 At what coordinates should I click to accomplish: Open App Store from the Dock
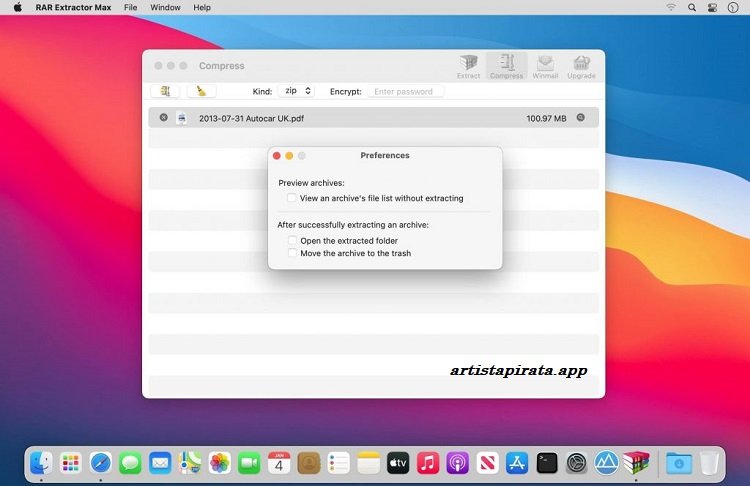tap(517, 463)
